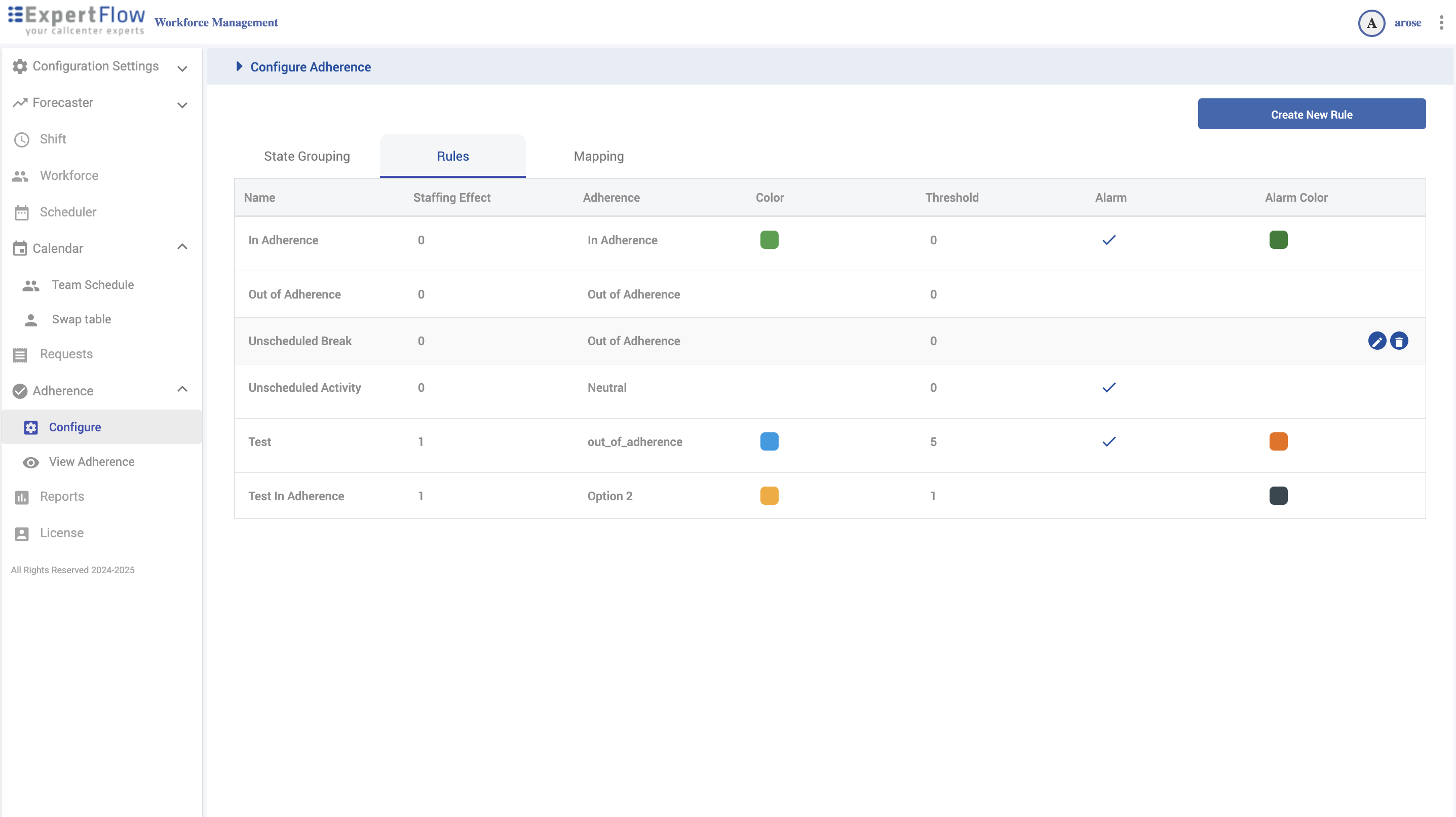Screen dimensions: 1456x817
Task: Expand Configuration Settings chevron
Action: [182, 68]
